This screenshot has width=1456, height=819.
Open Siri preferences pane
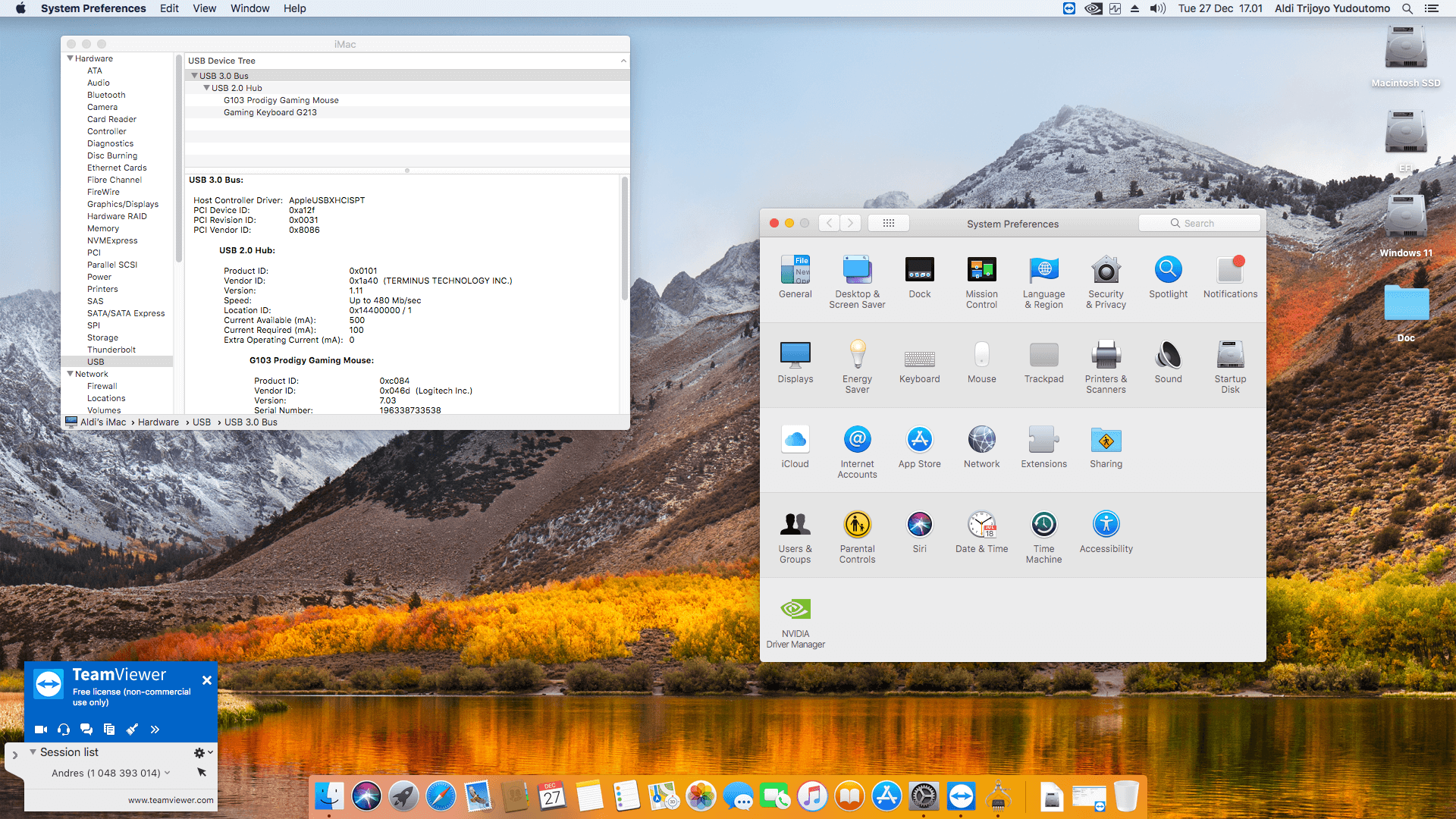pyautogui.click(x=919, y=532)
